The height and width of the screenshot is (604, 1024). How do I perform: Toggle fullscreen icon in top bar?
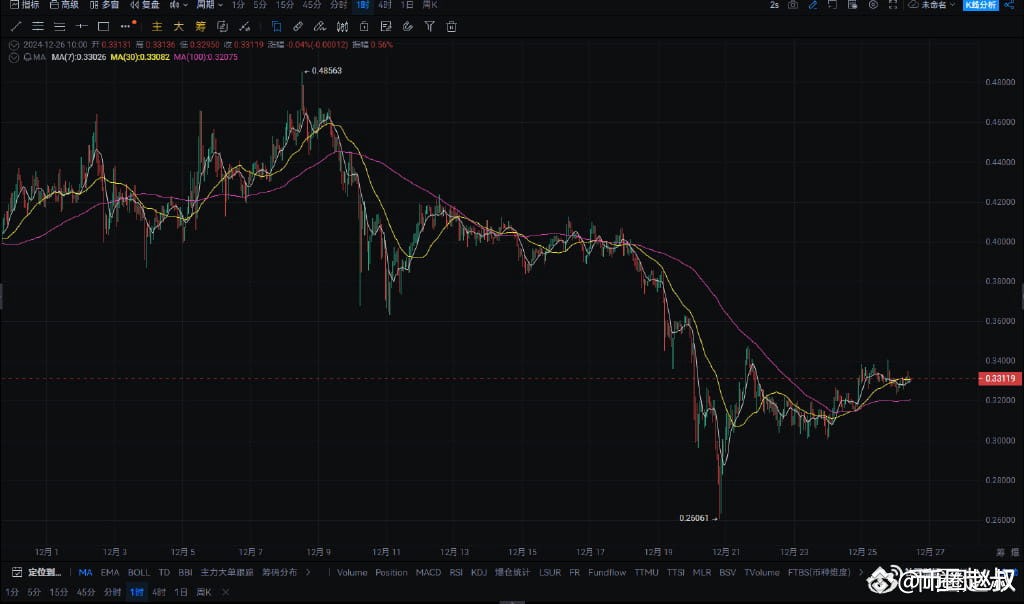coord(893,5)
